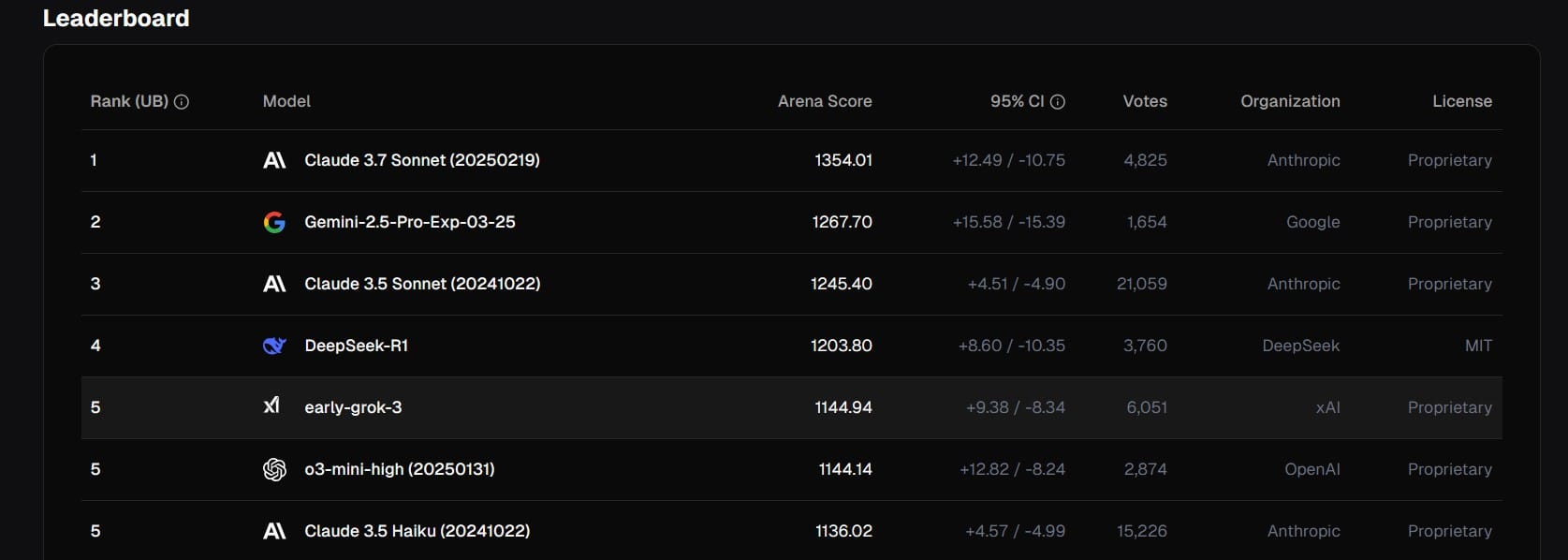Open the DeepSeek-R1 model link

pos(357,346)
